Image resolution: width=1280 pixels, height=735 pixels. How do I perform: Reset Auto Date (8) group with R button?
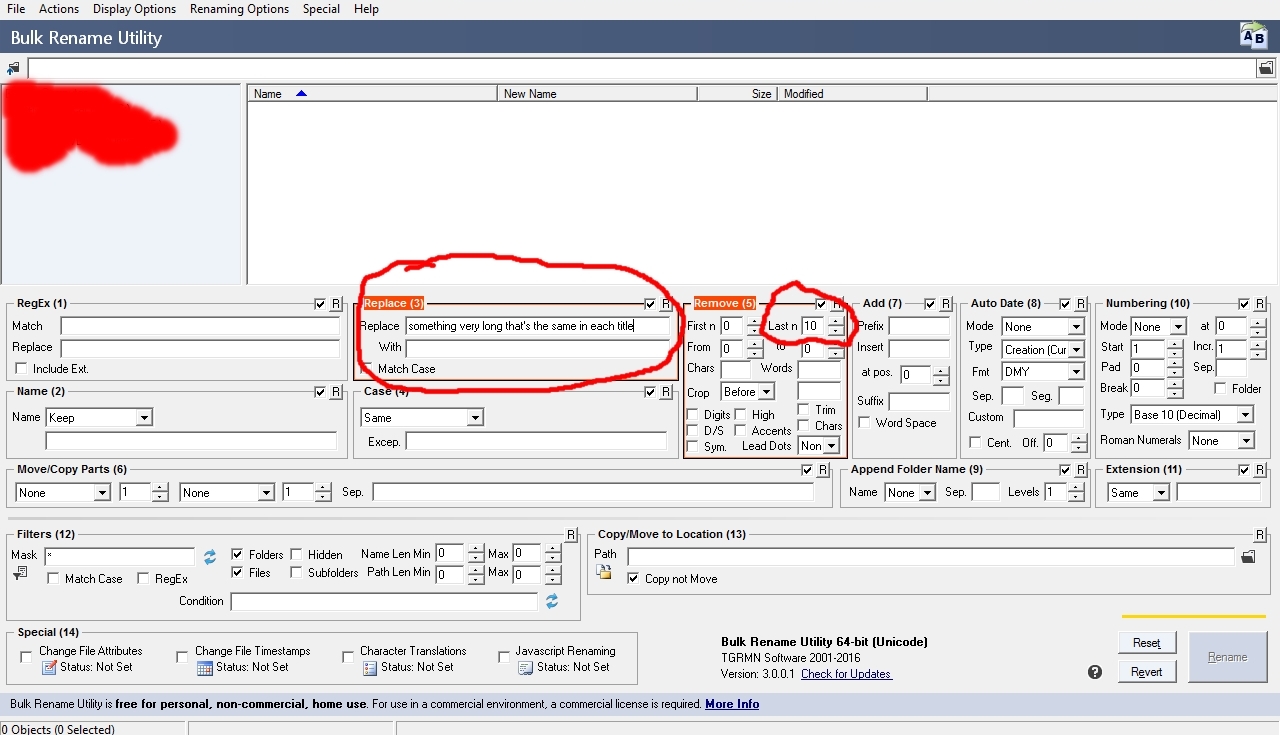1081,304
